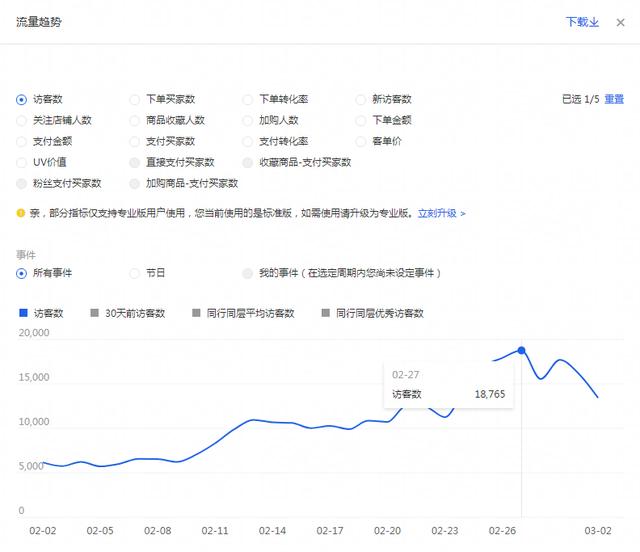Click the 02-02 axis date label
Screen dimensions: 640x552
tap(42, 531)
